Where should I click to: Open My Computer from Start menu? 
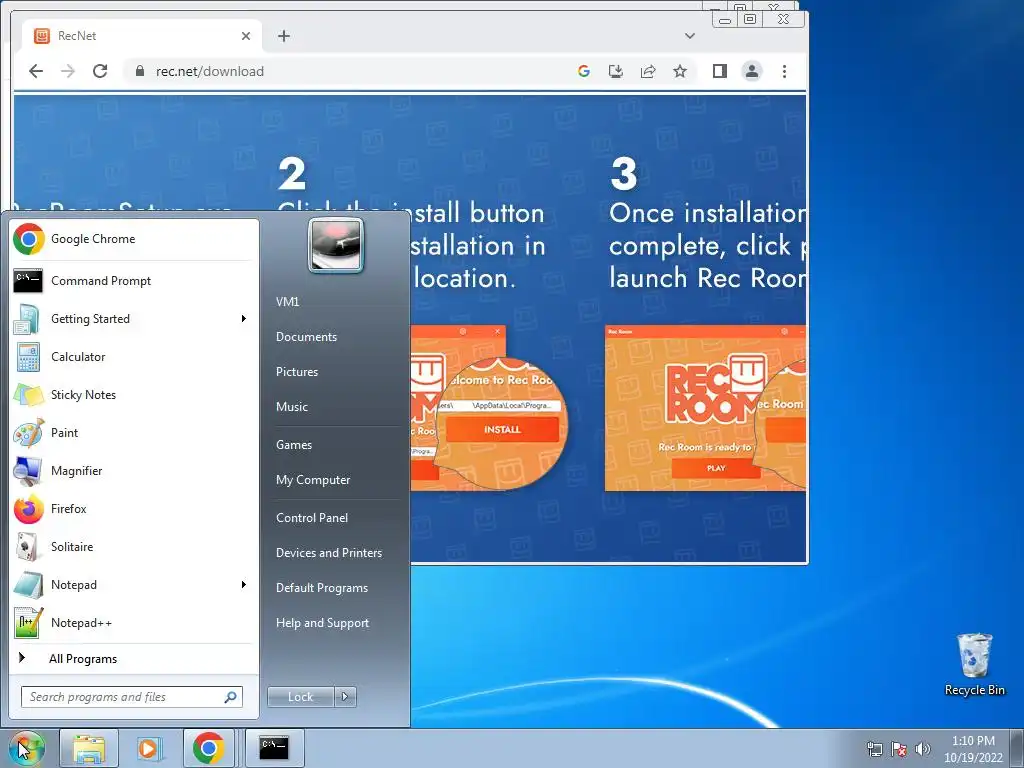[313, 480]
